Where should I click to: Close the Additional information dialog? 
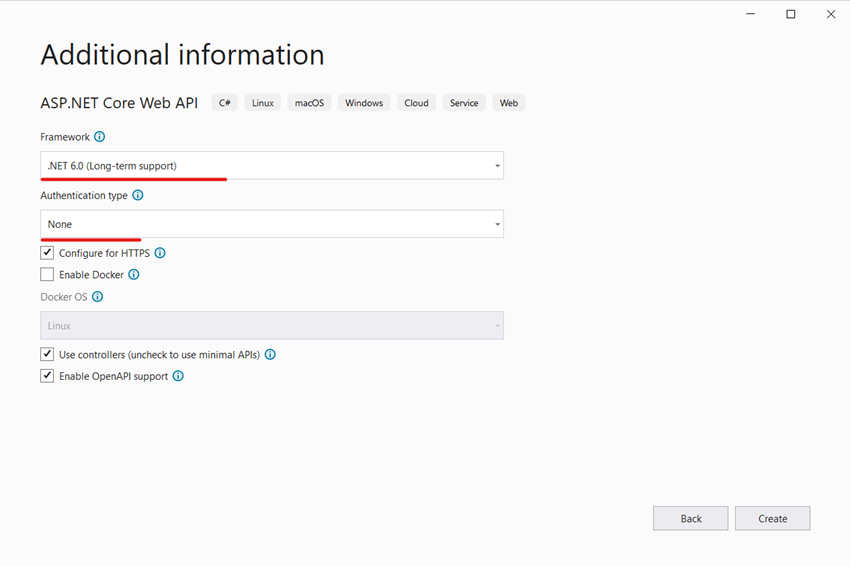pos(831,14)
